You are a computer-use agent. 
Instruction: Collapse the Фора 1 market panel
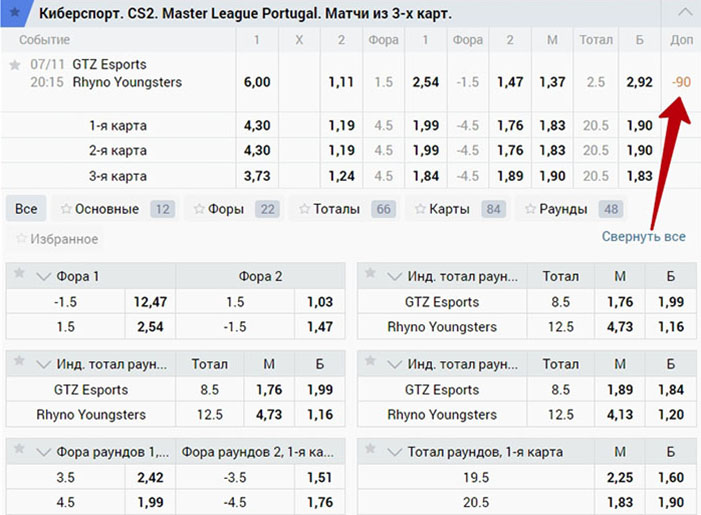pyautogui.click(x=43, y=276)
